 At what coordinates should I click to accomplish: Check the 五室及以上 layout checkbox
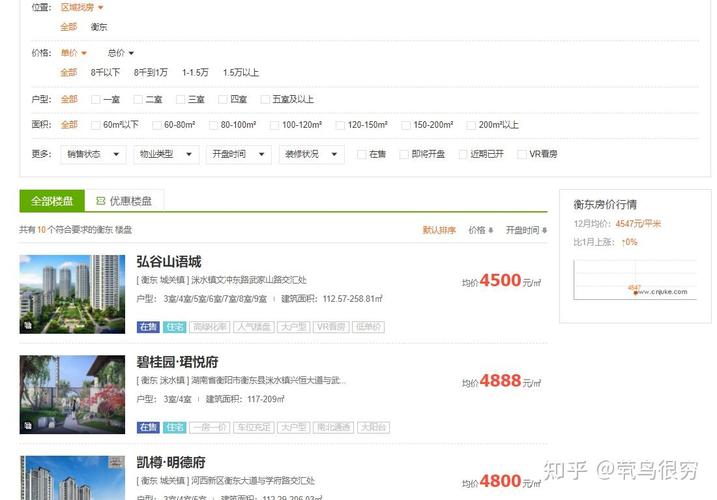pyautogui.click(x=265, y=99)
